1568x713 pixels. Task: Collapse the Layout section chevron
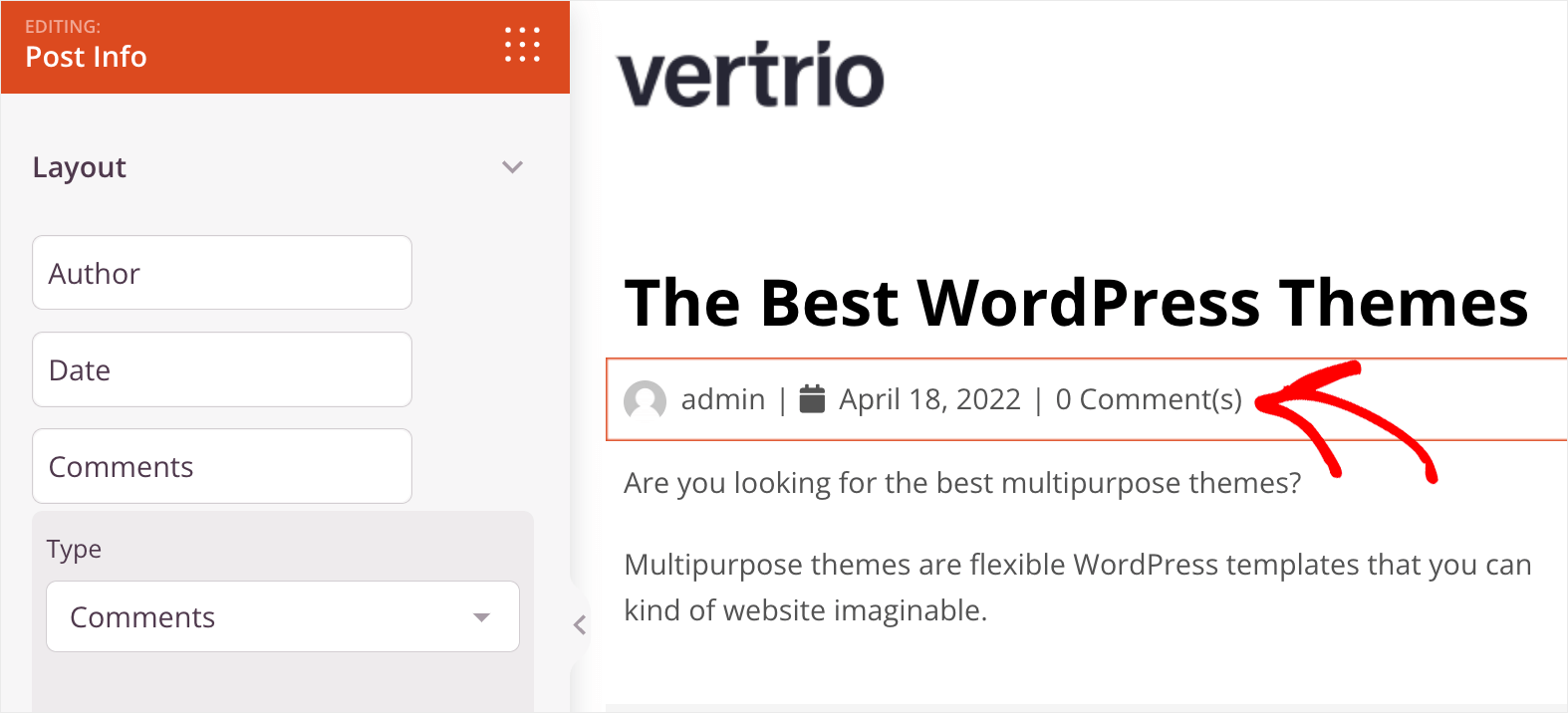[x=512, y=167]
